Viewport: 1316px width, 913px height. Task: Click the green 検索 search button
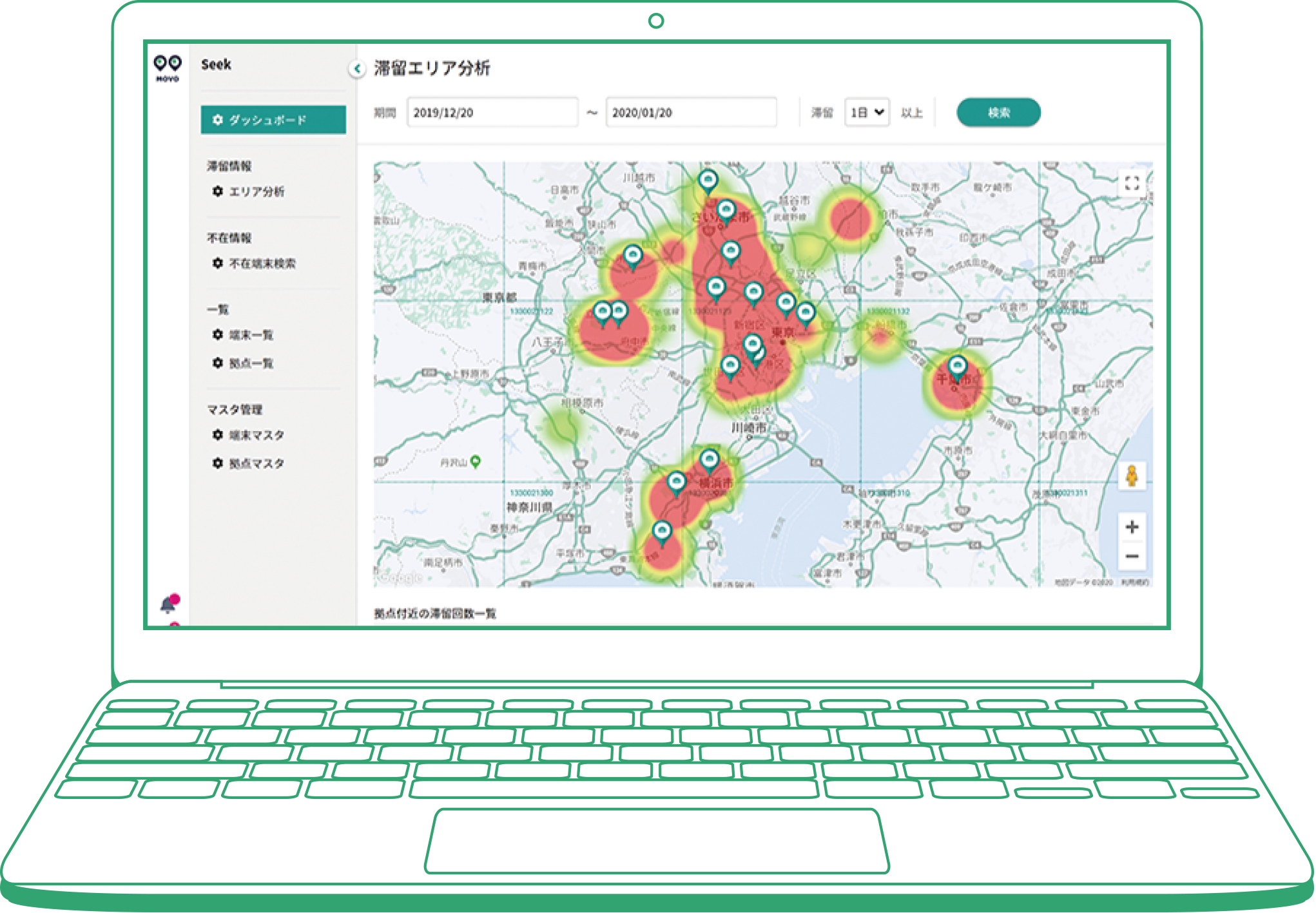tap(998, 113)
